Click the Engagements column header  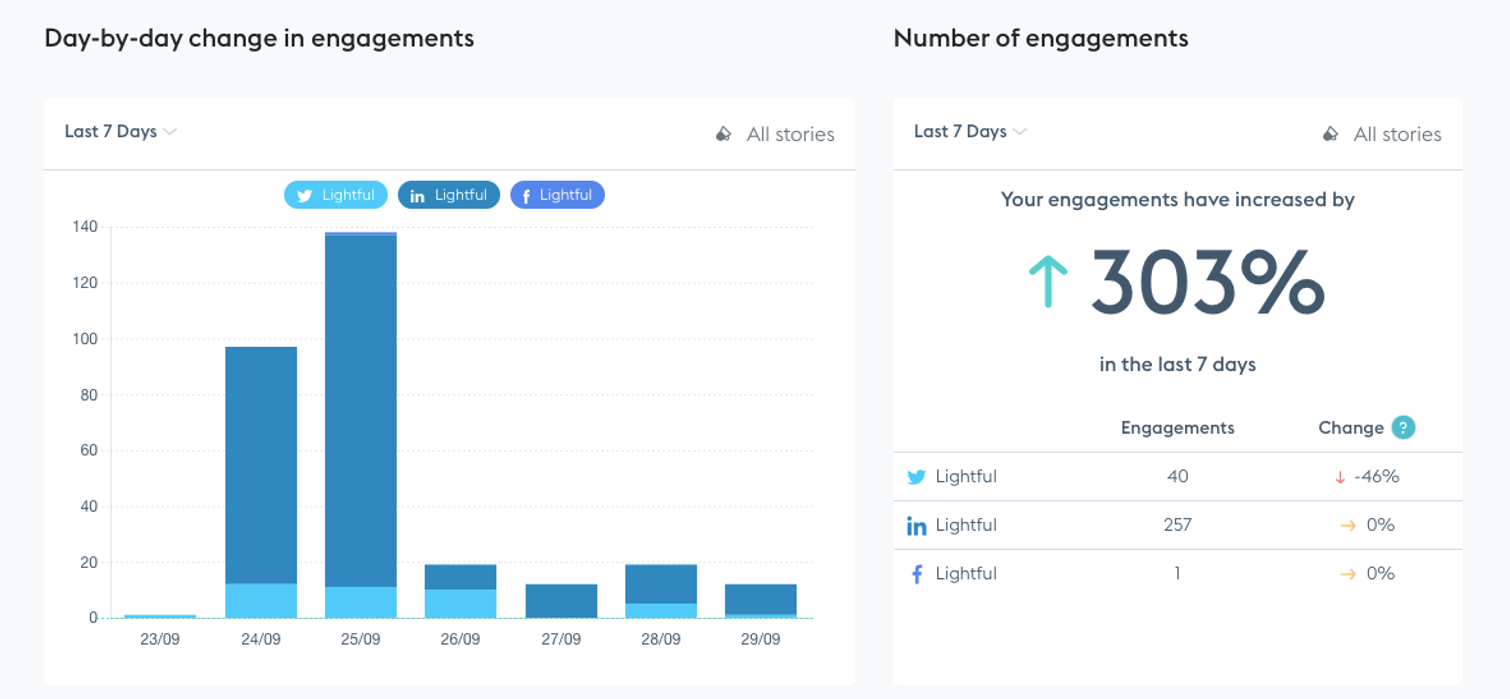tap(1177, 428)
